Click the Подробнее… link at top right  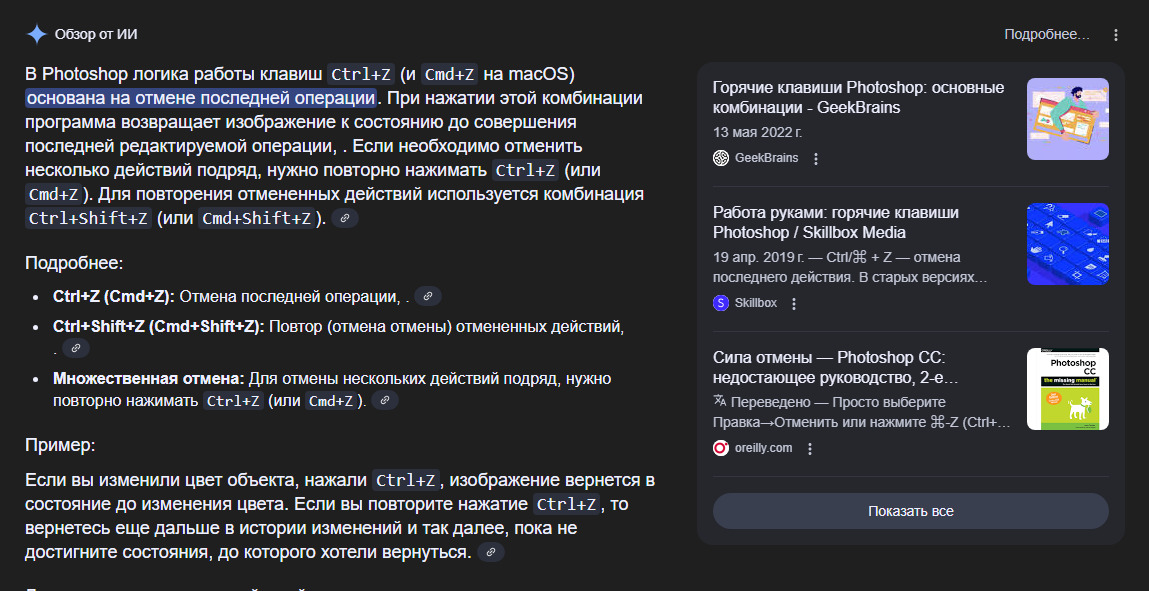coord(1047,34)
